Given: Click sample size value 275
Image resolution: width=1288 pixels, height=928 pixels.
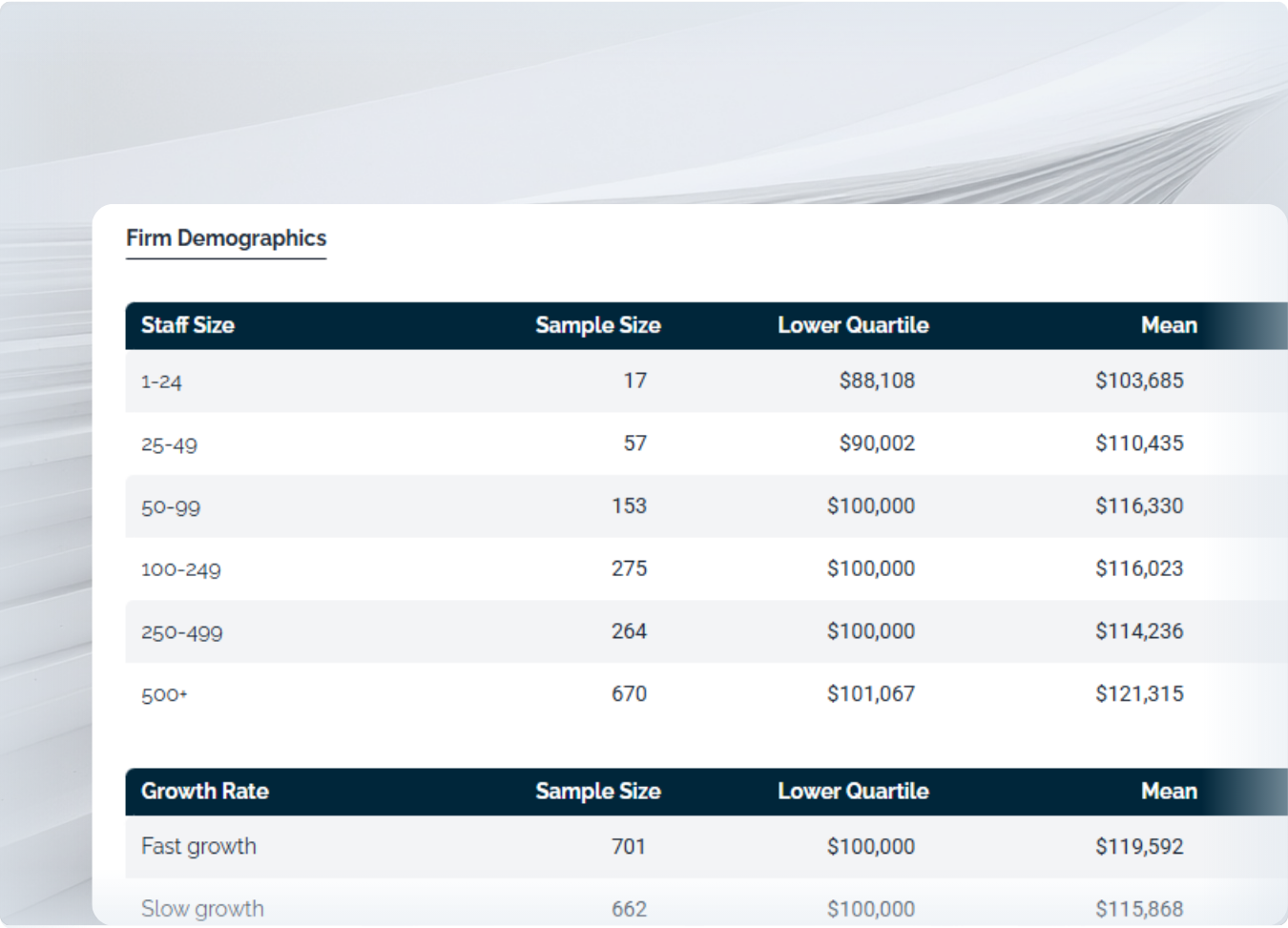Looking at the screenshot, I should (630, 568).
